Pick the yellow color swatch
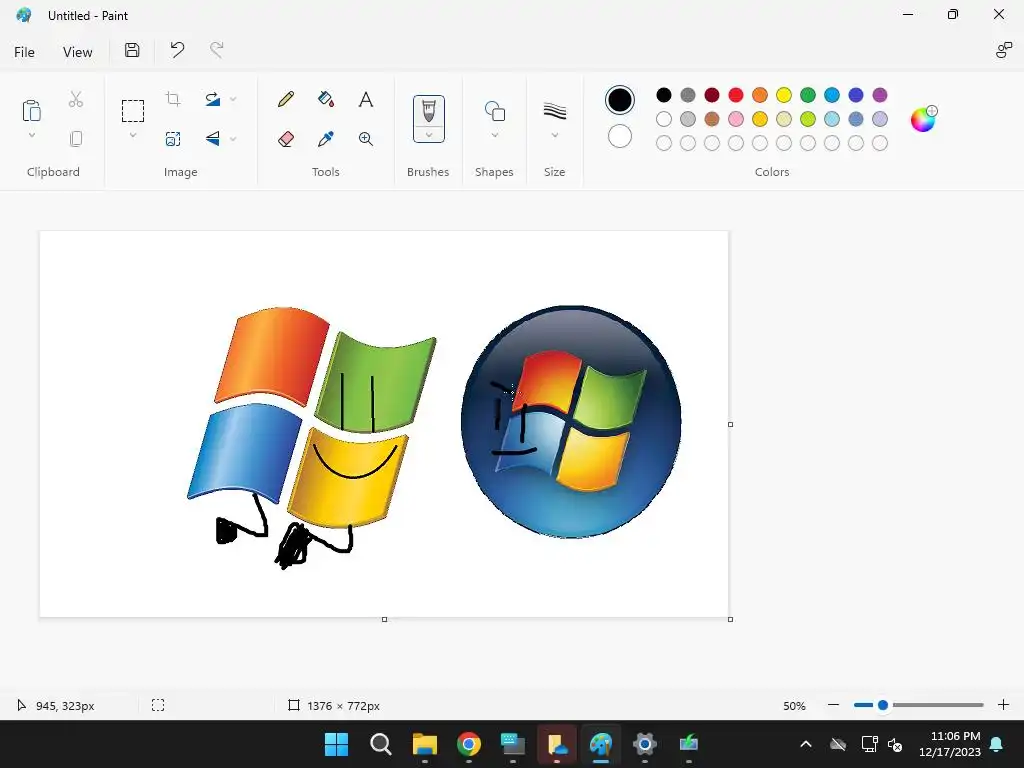 click(784, 95)
